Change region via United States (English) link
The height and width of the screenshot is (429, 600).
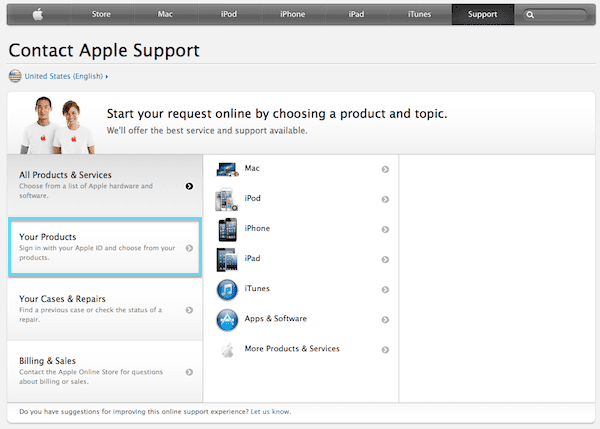click(x=66, y=76)
